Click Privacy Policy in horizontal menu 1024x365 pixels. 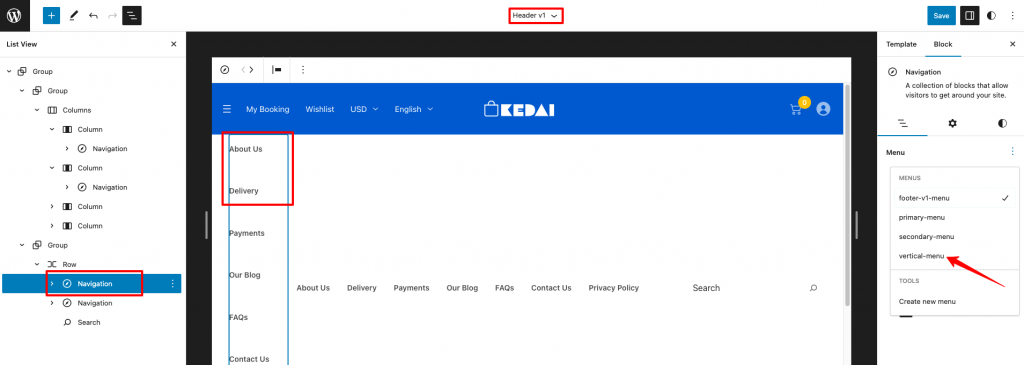(x=613, y=288)
